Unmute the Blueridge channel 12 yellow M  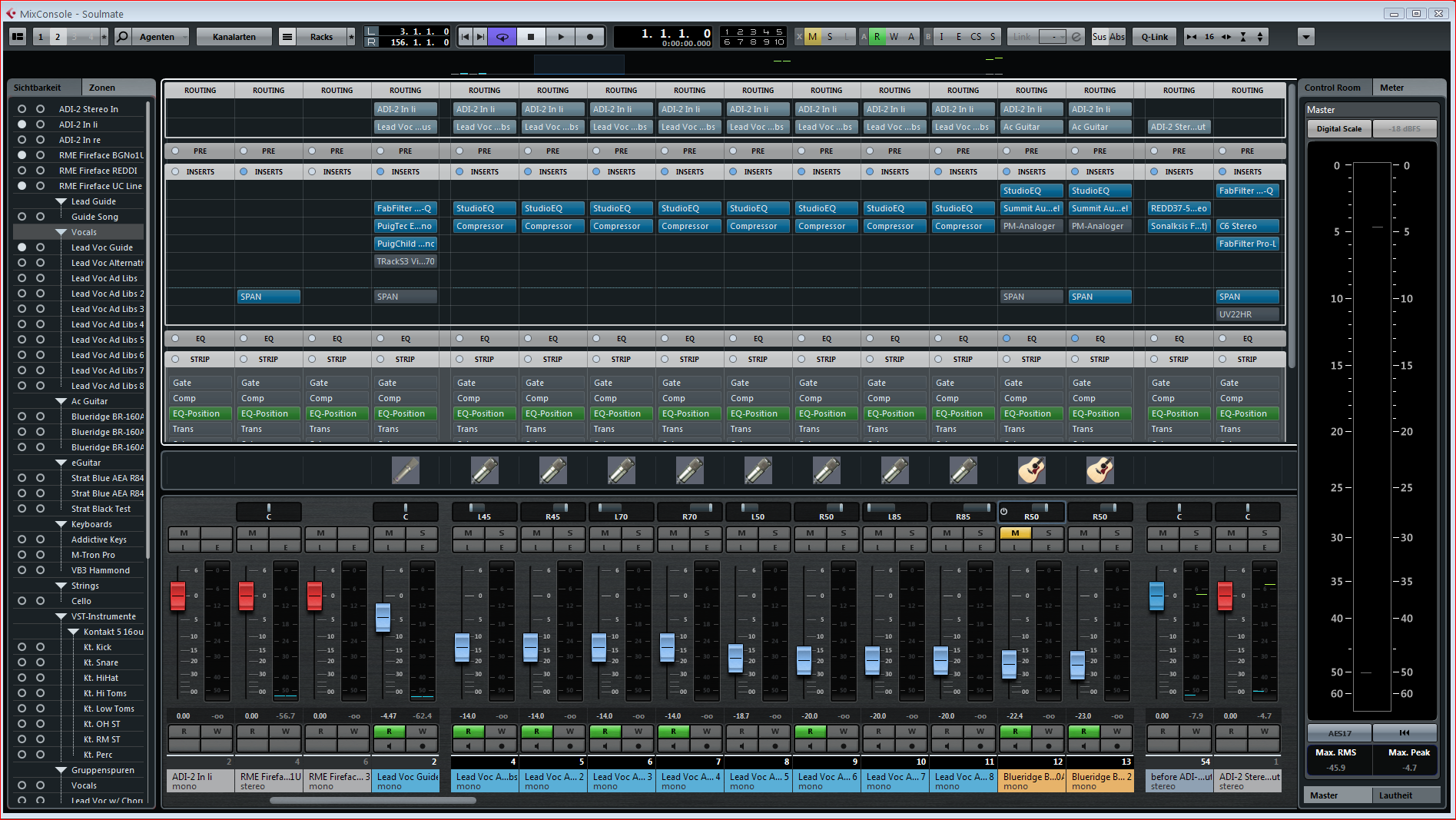[x=1015, y=533]
